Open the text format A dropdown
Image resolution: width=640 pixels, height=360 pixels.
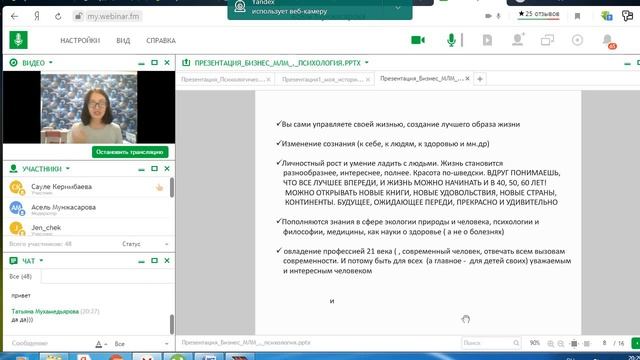pyautogui.click(x=101, y=344)
